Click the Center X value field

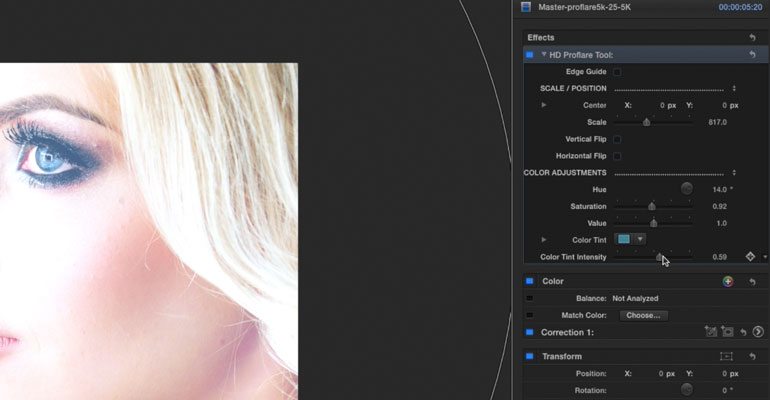[x=667, y=106]
